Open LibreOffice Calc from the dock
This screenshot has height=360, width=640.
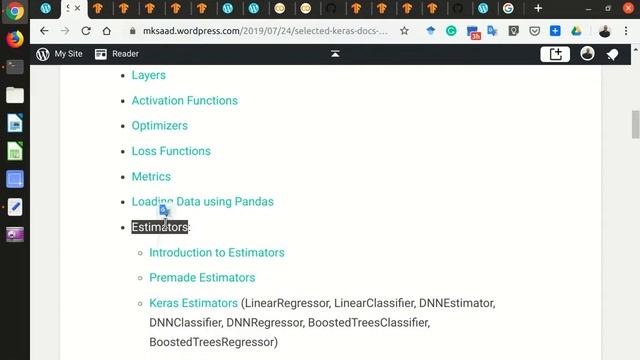coord(15,151)
